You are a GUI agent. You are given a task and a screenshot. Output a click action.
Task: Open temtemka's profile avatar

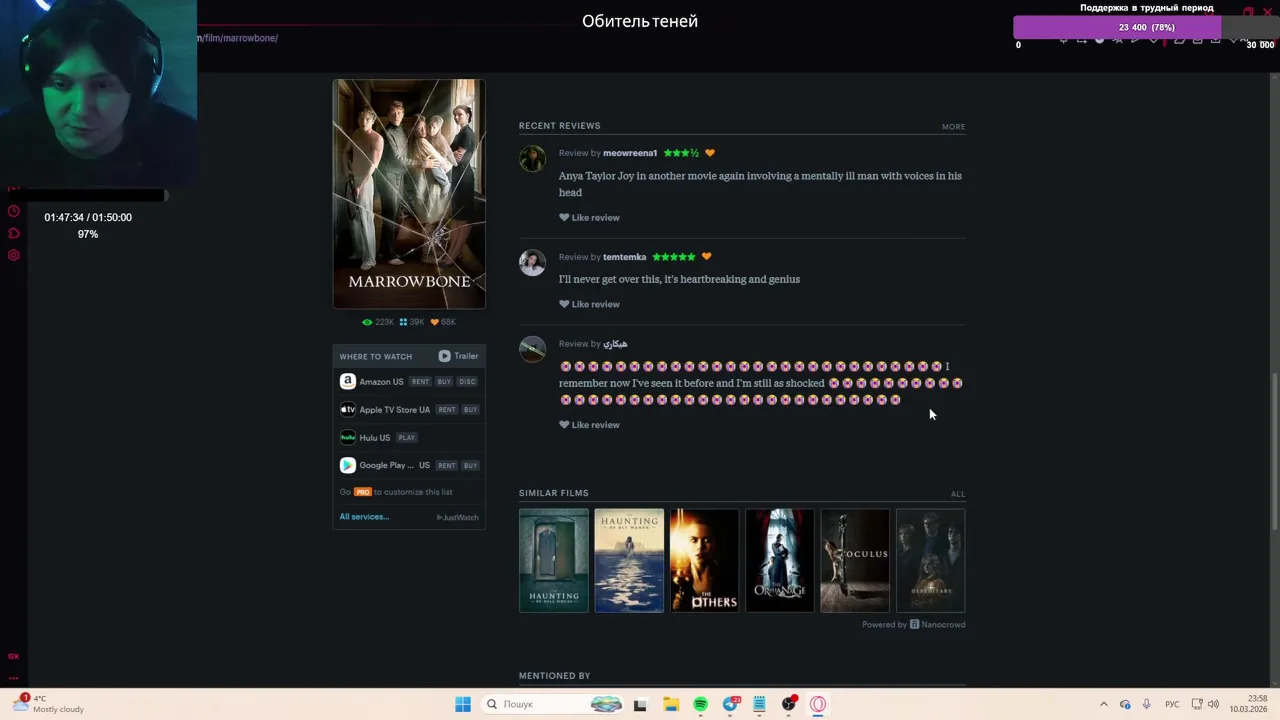pos(532,262)
